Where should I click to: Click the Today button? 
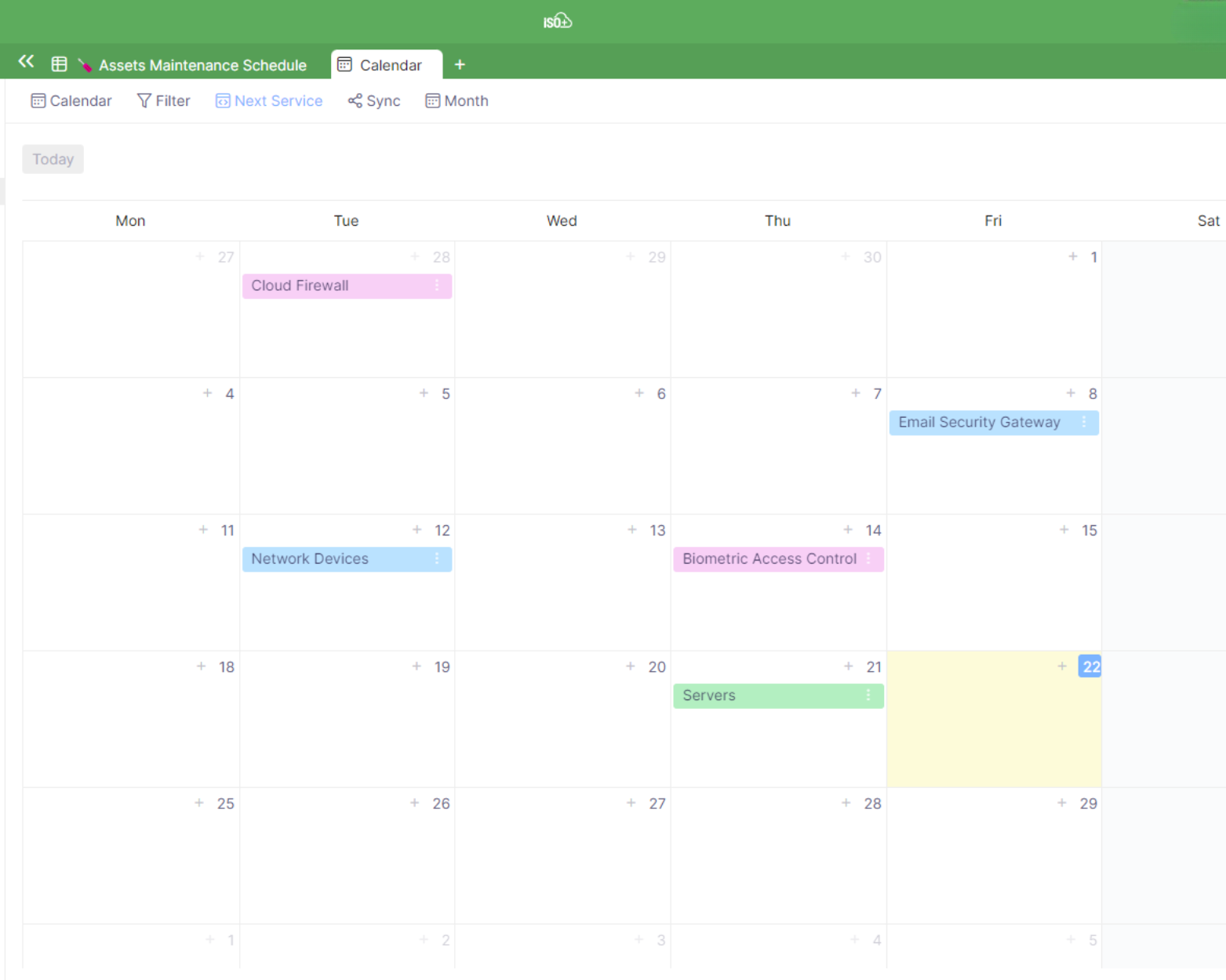[x=53, y=159]
